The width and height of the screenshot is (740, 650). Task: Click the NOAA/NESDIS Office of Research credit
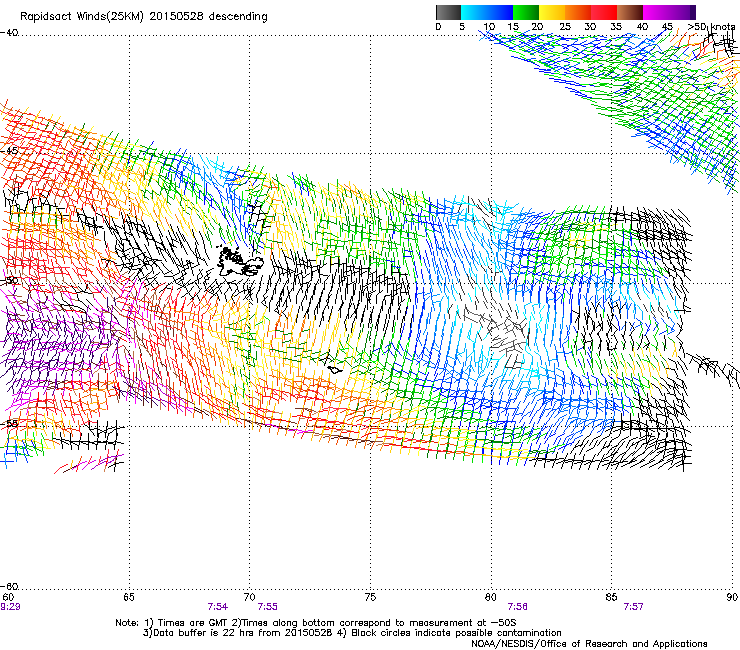click(x=589, y=644)
